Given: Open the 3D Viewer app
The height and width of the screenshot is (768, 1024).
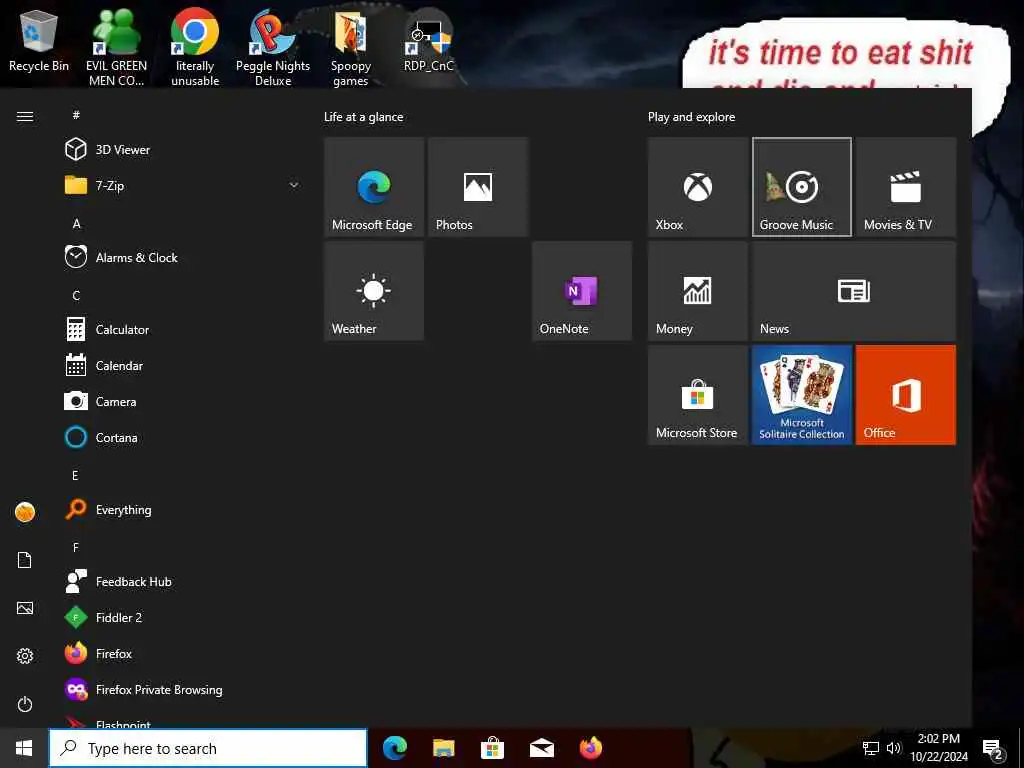Looking at the screenshot, I should (x=183, y=150).
